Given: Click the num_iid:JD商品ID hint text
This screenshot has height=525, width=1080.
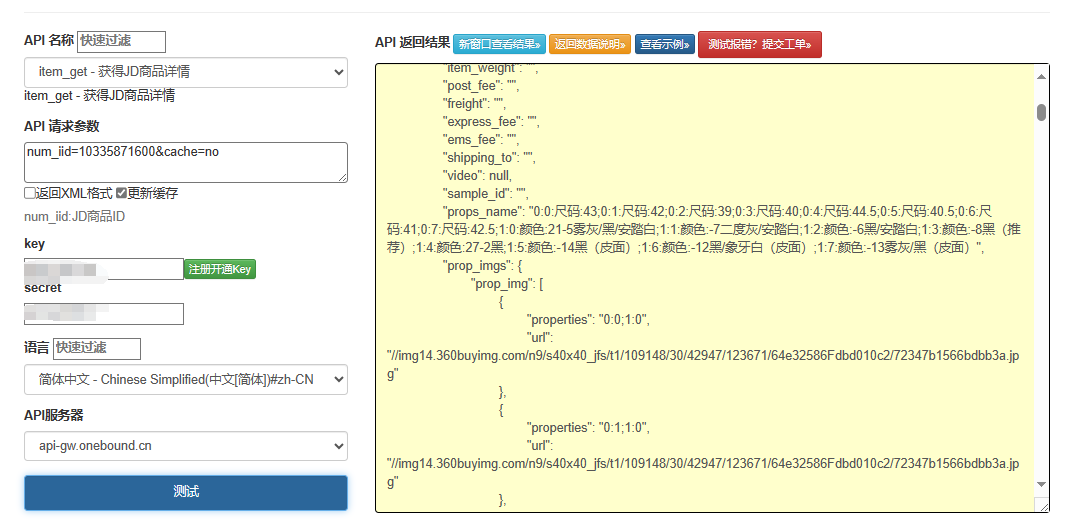Looking at the screenshot, I should [x=74, y=217].
